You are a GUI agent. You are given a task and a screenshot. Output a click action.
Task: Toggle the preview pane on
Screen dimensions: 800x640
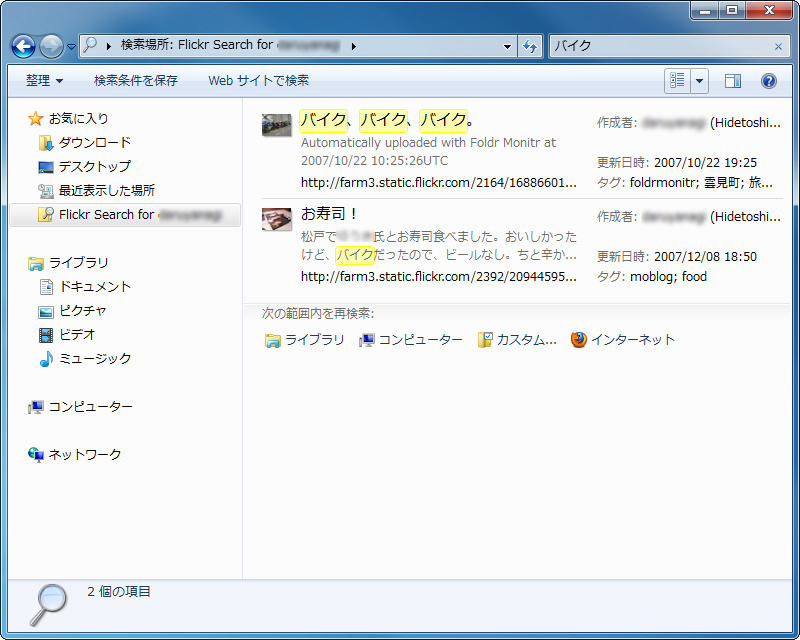733,81
